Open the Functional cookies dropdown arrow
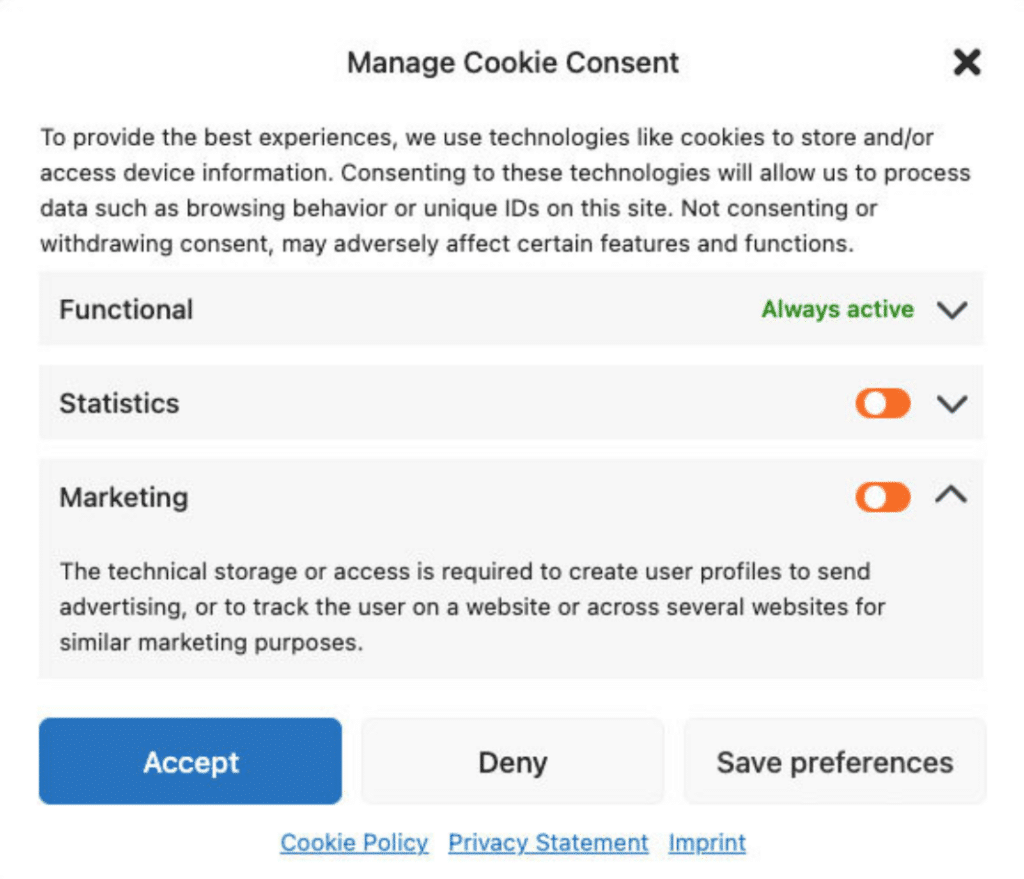Image resolution: width=1024 pixels, height=879 pixels. click(x=952, y=310)
